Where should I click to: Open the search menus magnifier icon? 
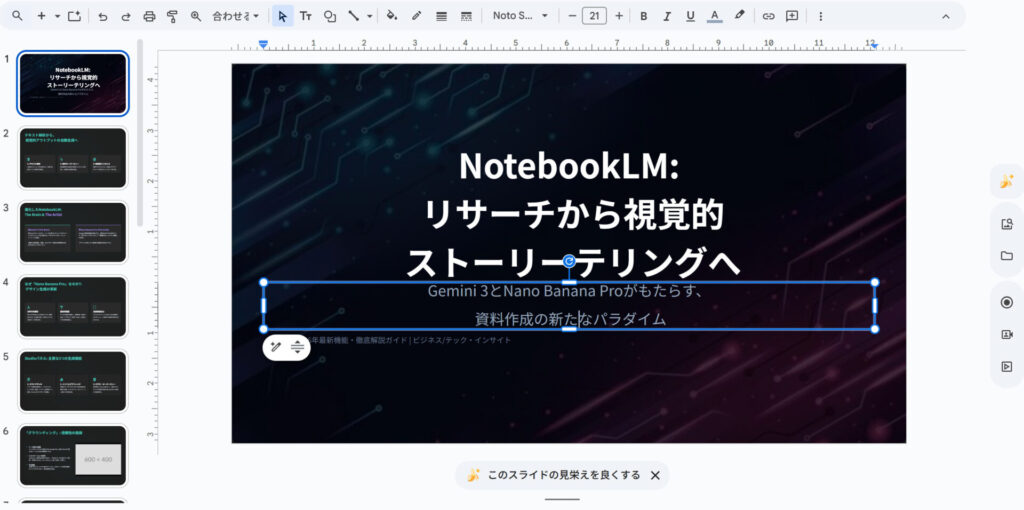pos(17,16)
